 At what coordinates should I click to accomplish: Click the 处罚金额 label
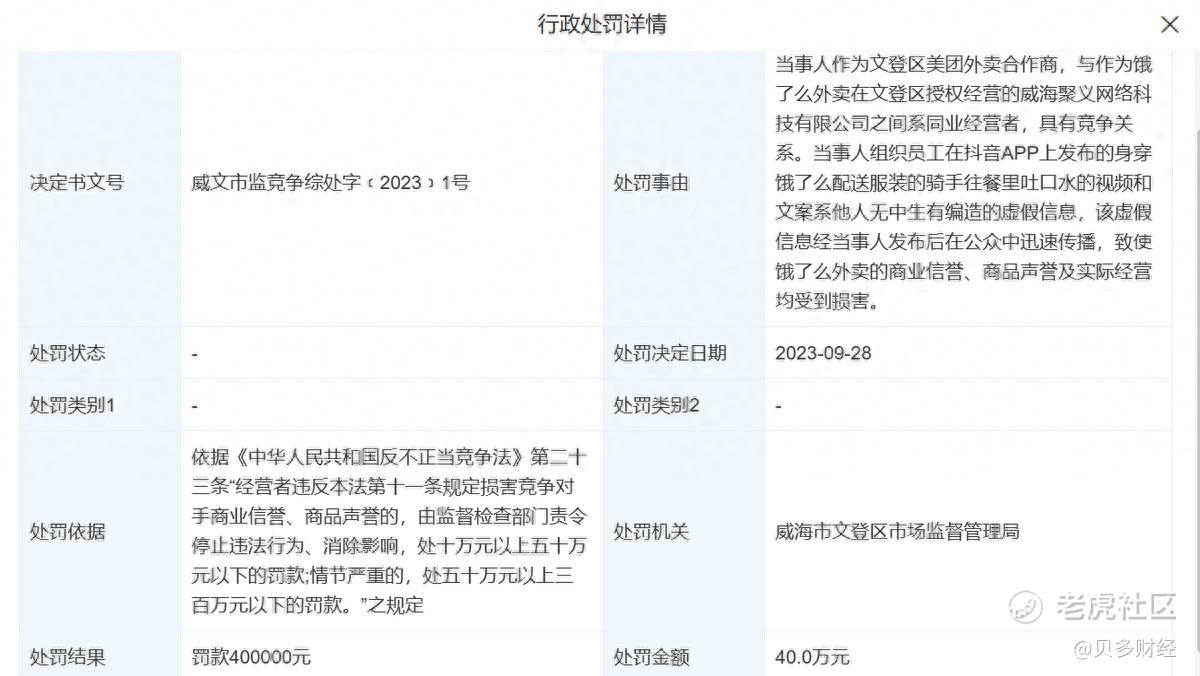[x=651, y=657]
